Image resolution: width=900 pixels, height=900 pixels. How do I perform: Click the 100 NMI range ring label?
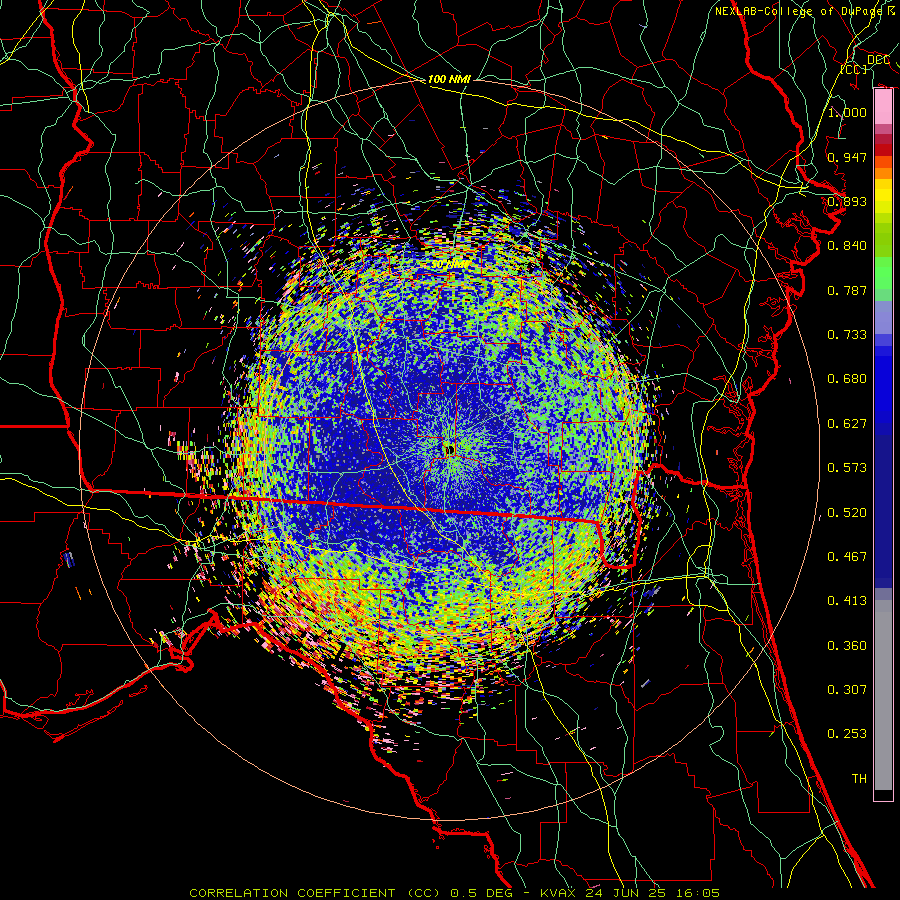pyautogui.click(x=449, y=79)
